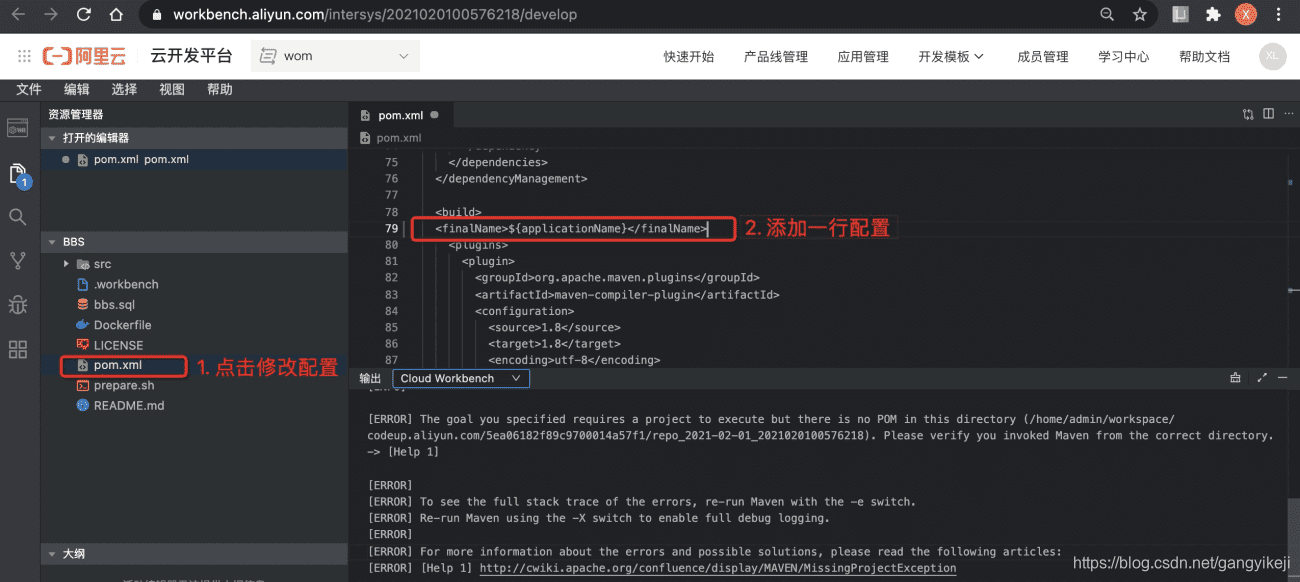Open the .workbench file
1300x582 pixels.
click(126, 284)
